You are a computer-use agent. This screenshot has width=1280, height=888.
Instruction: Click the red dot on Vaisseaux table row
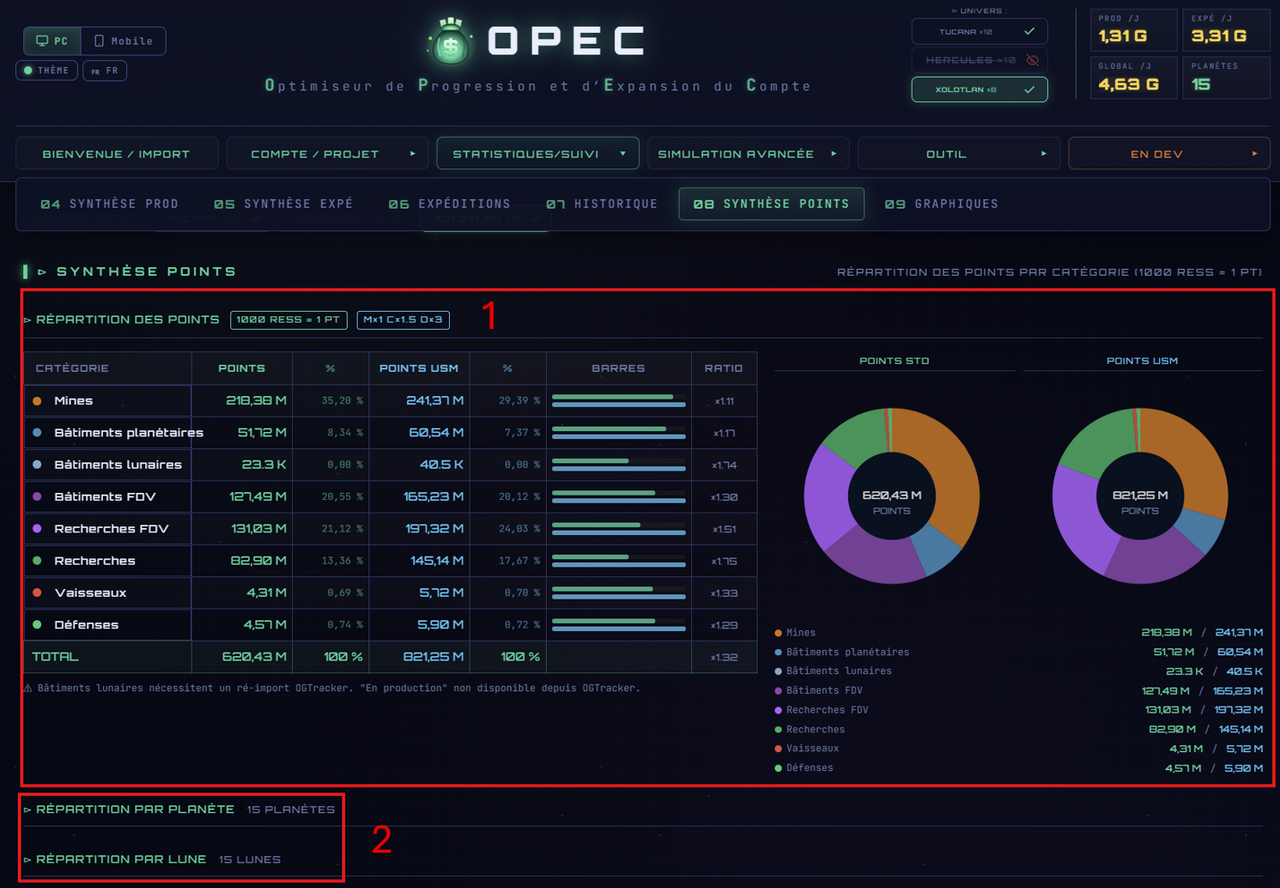(37, 593)
